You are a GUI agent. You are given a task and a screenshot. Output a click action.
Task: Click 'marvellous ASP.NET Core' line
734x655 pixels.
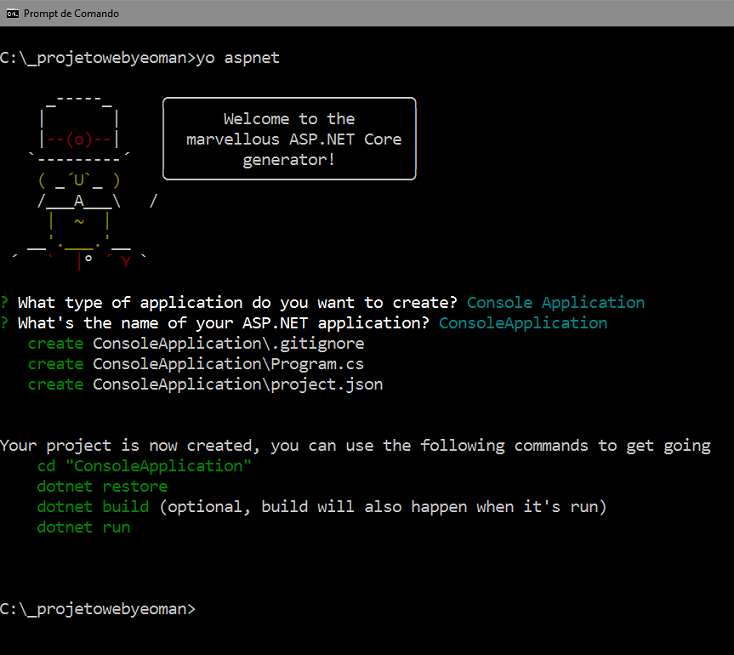coord(294,139)
